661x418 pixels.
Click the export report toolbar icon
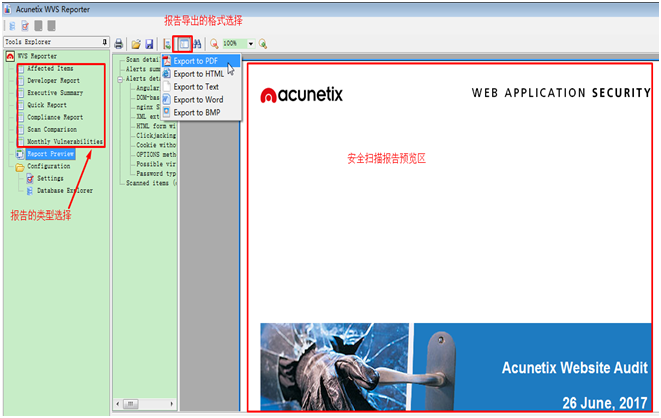(x=167, y=44)
